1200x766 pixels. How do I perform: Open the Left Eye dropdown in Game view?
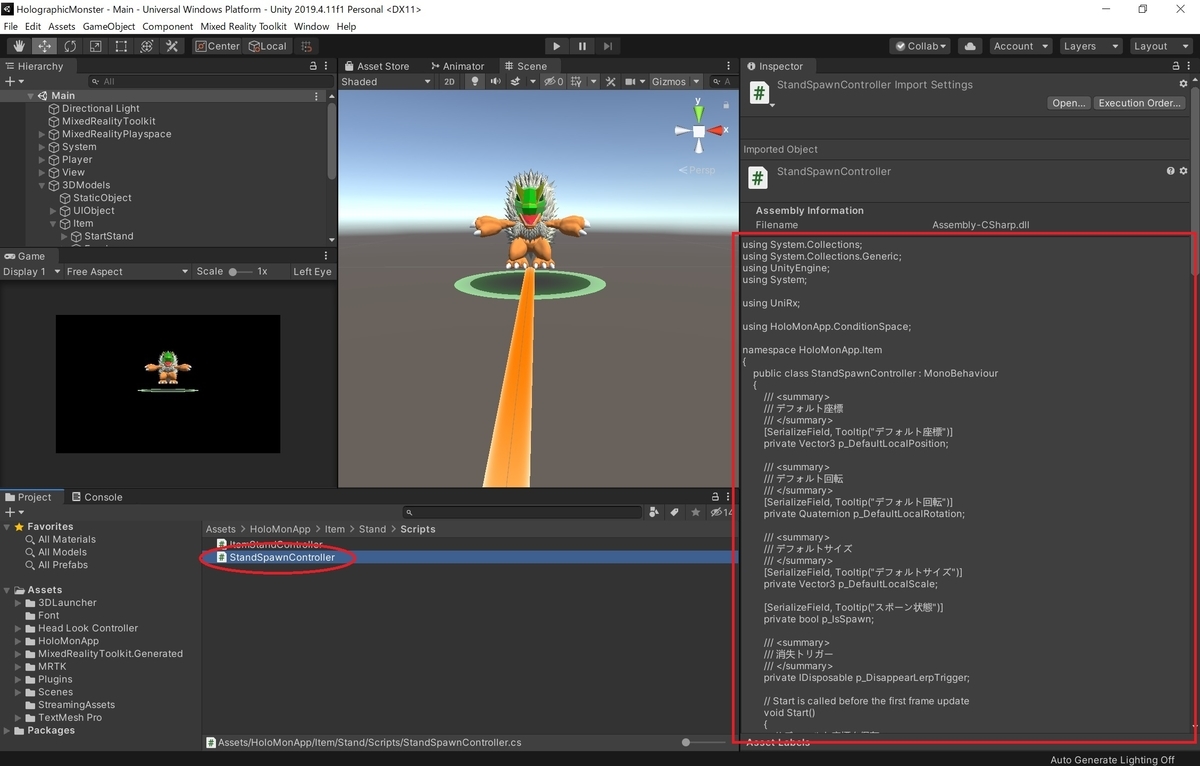click(x=312, y=271)
